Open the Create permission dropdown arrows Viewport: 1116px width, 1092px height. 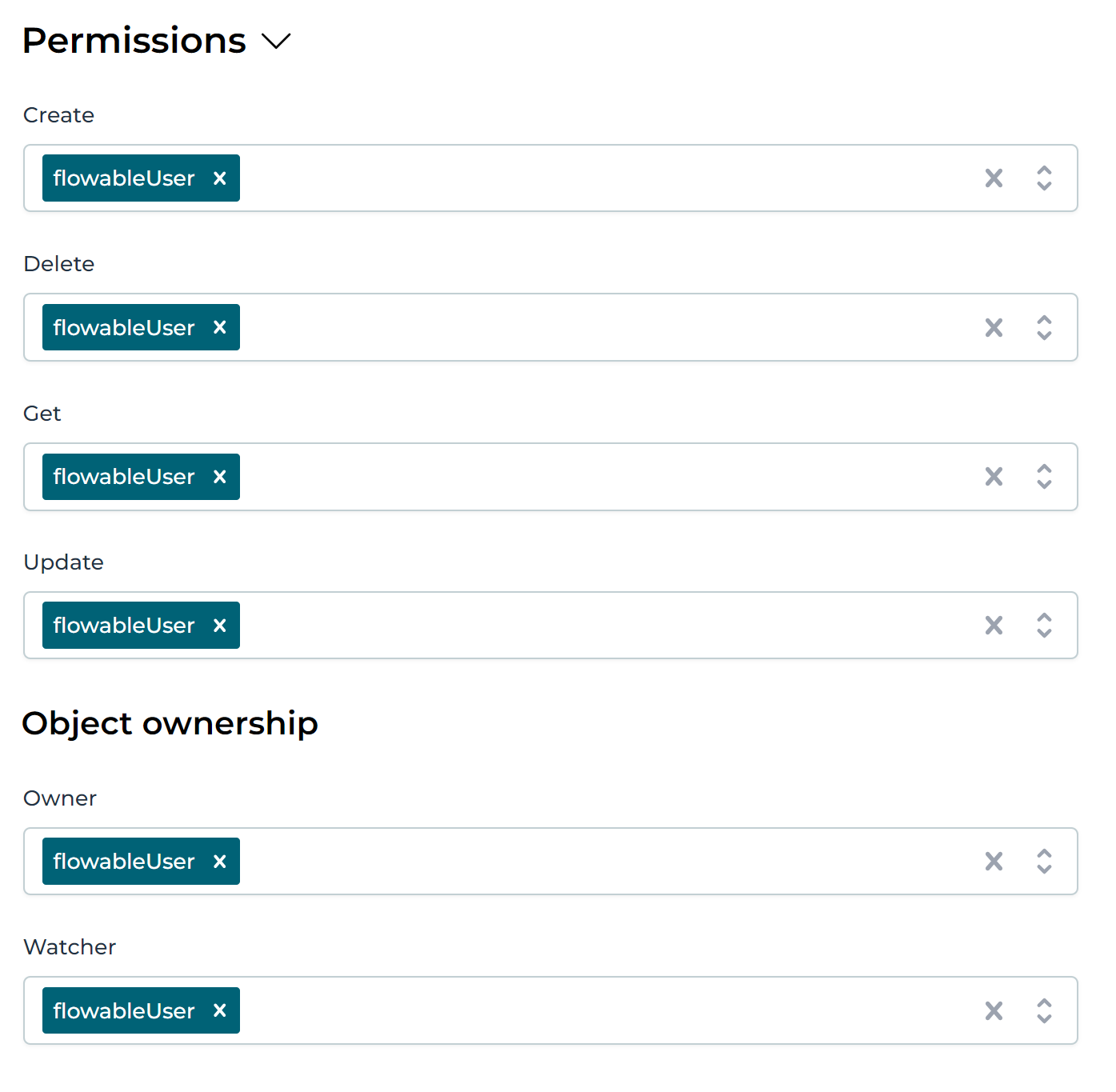[1044, 178]
